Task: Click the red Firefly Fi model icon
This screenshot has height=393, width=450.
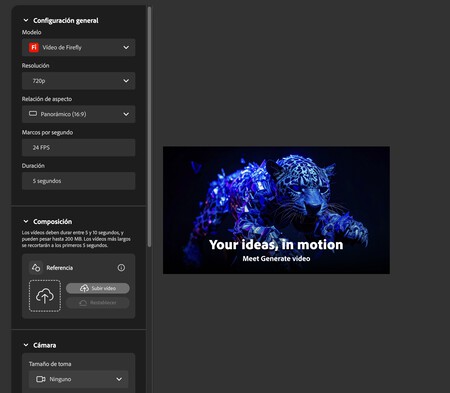Action: coord(34,47)
